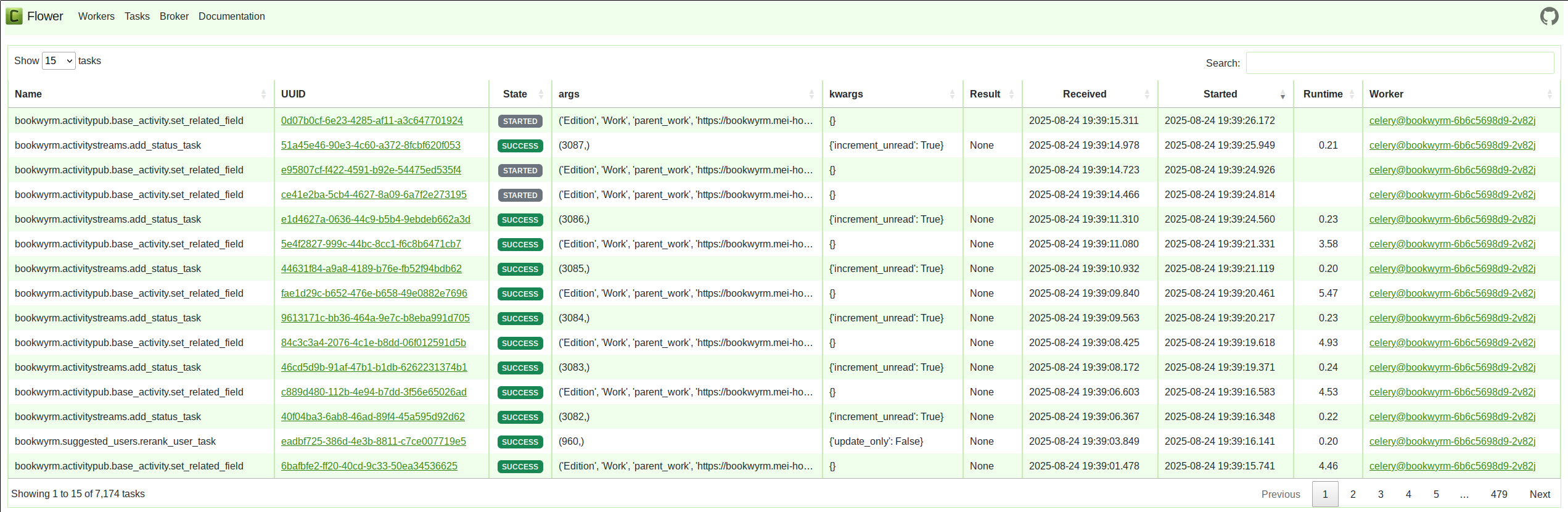Sort by Name column arrows
This screenshot has height=512, width=1568.
263,94
